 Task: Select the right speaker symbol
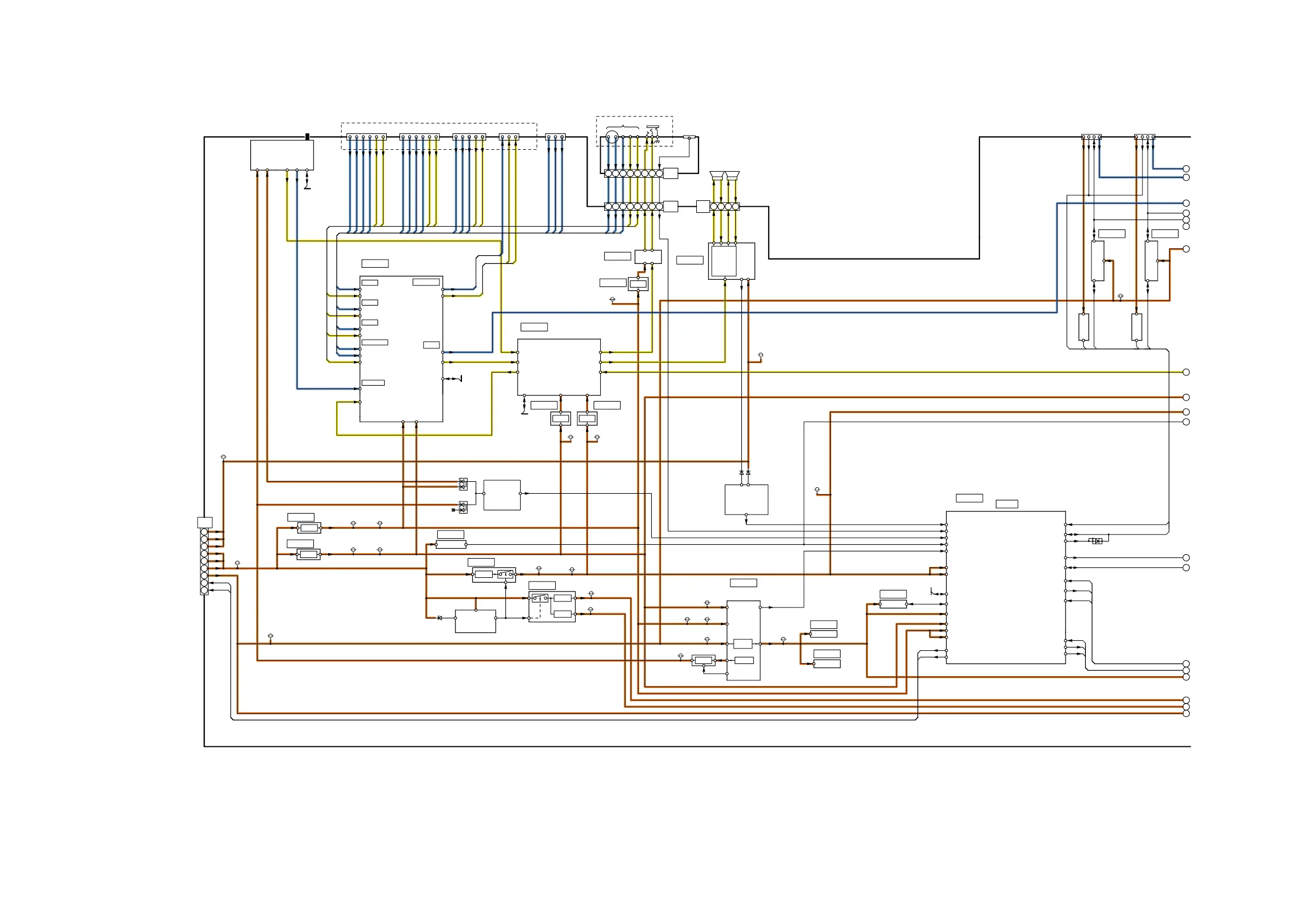732,175
